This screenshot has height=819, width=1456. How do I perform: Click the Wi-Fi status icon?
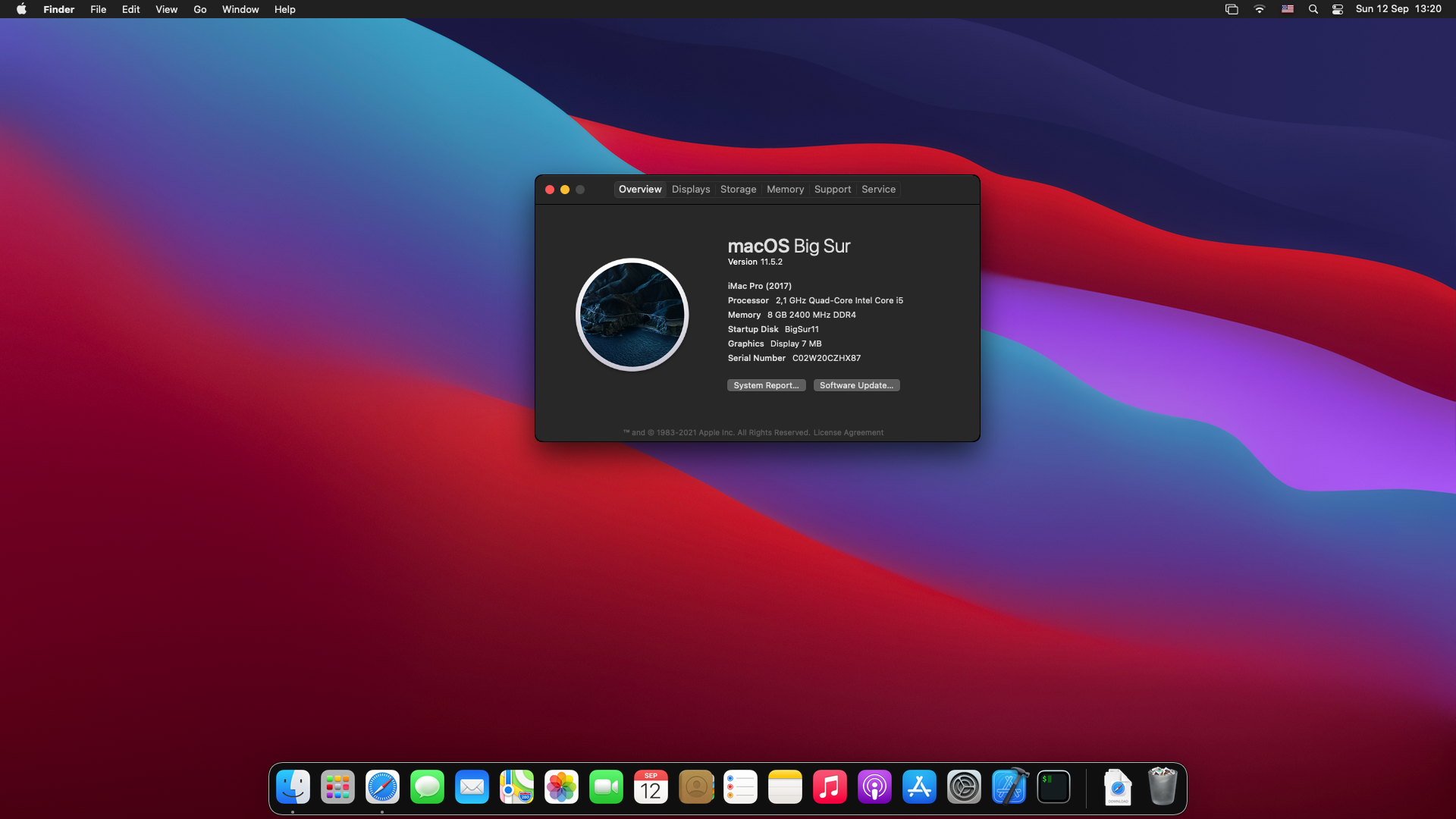(1260, 9)
